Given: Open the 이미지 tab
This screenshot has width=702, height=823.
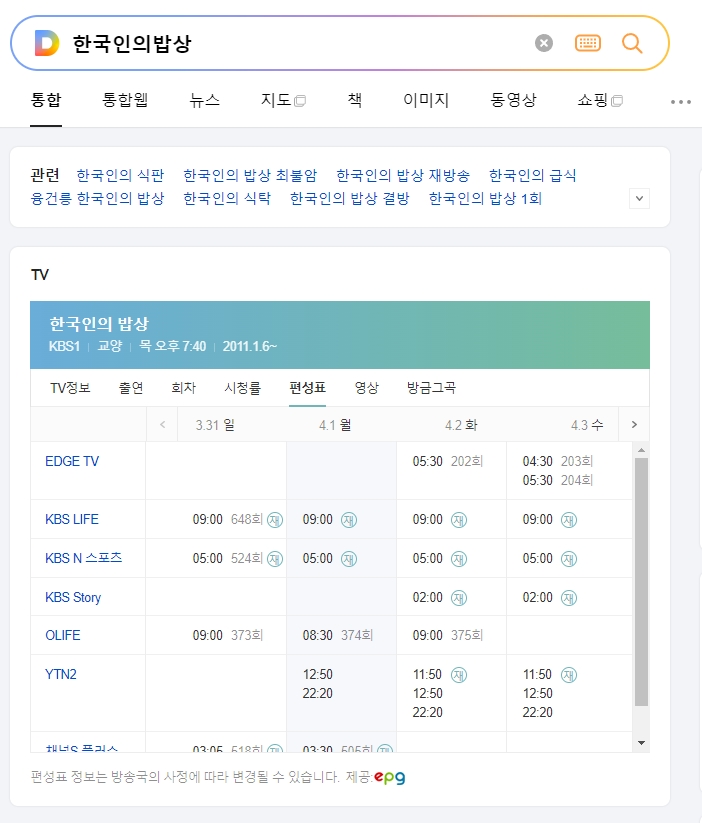Looking at the screenshot, I should (x=426, y=100).
